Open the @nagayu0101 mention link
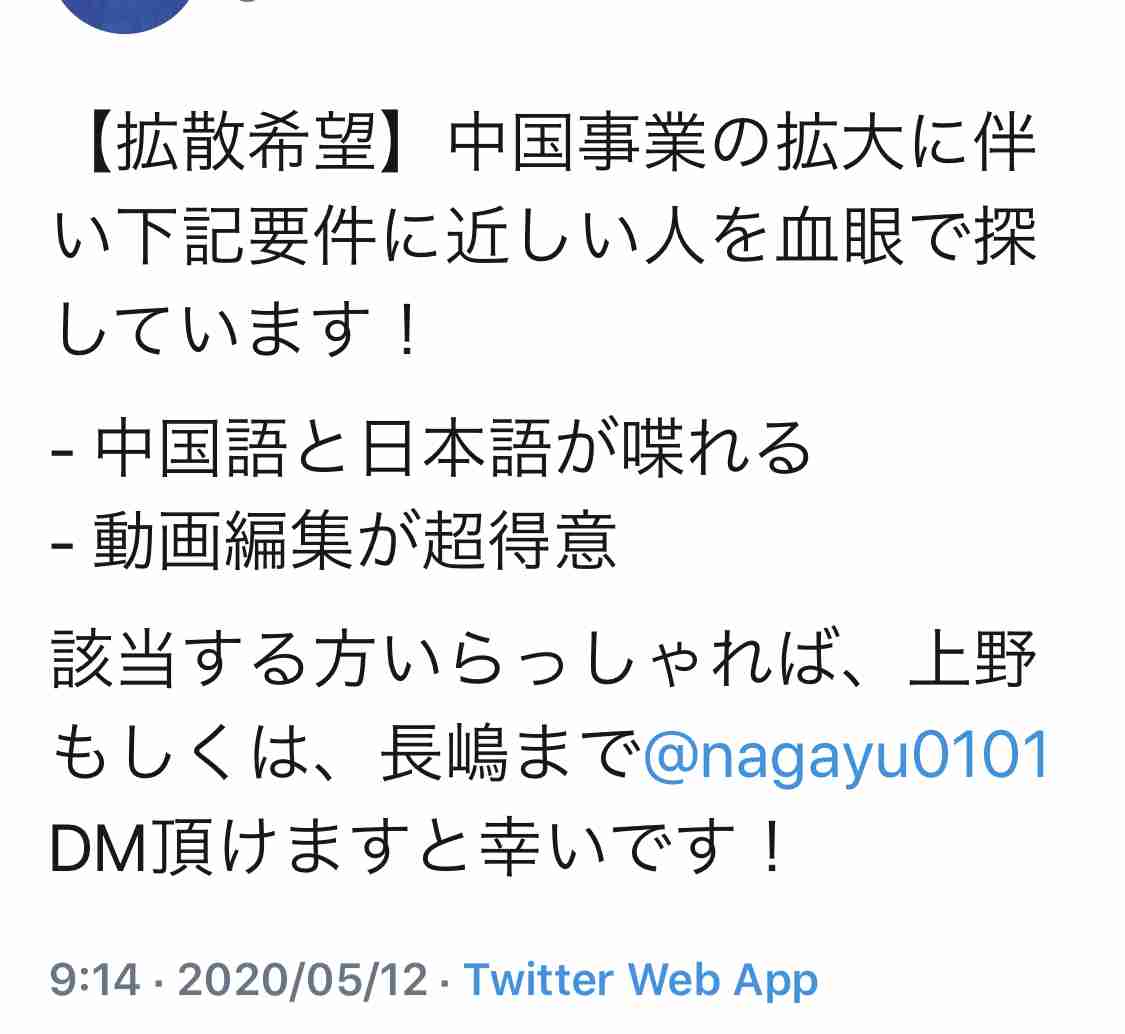Image resolution: width=1125 pixels, height=1034 pixels. (x=846, y=756)
